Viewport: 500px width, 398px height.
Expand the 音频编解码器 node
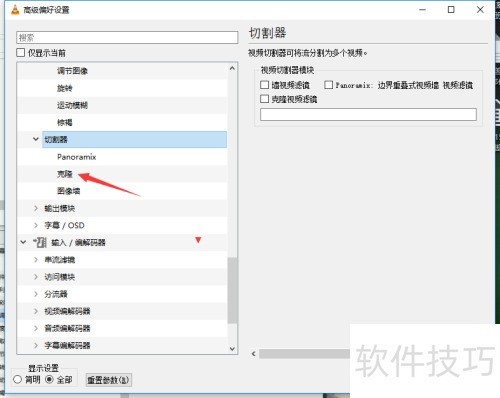point(36,328)
